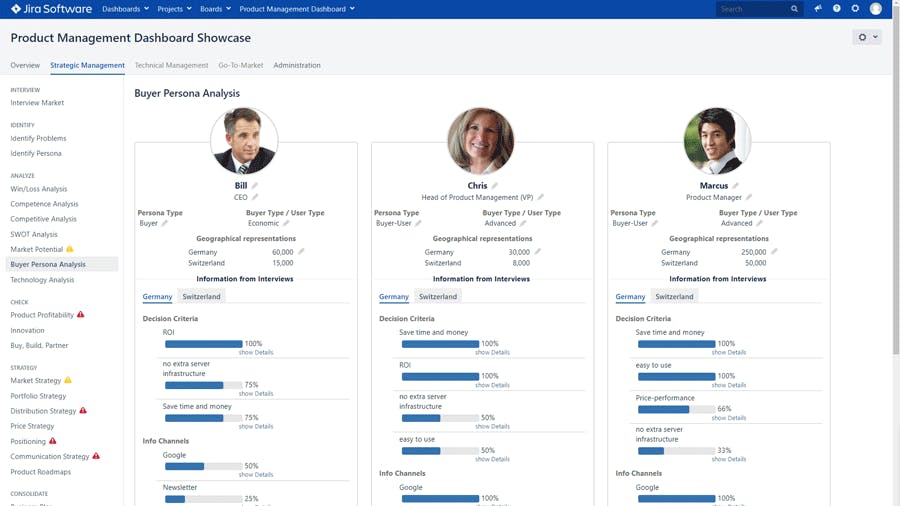Show details for Bill's ROI criterion

tap(256, 353)
